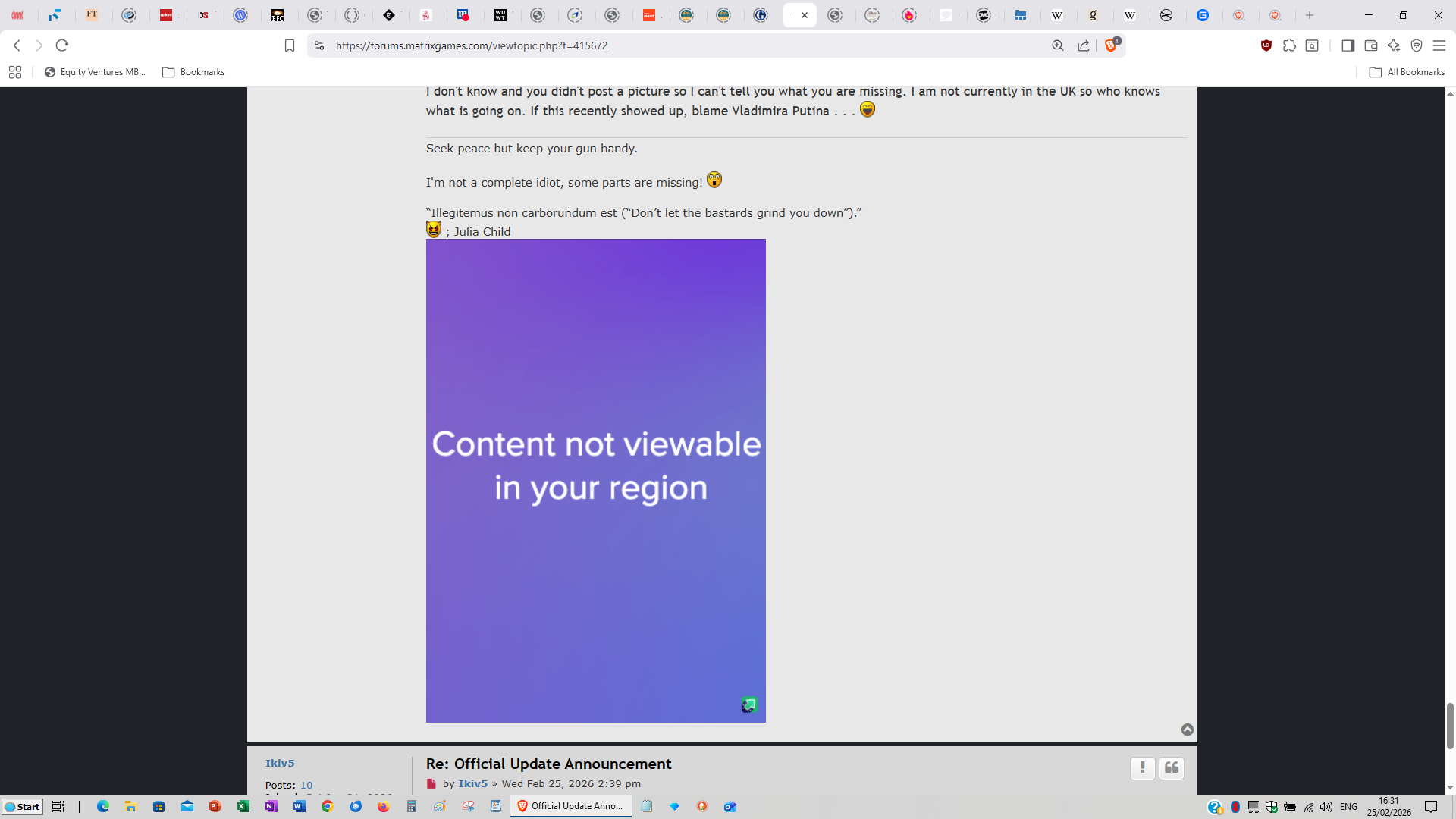Open Leo AI sparkle icon

(1393, 45)
